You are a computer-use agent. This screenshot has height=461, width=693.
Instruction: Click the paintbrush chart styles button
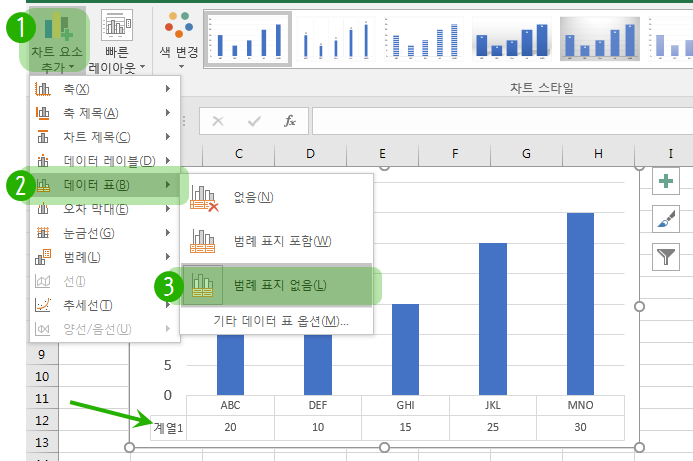coord(666,219)
